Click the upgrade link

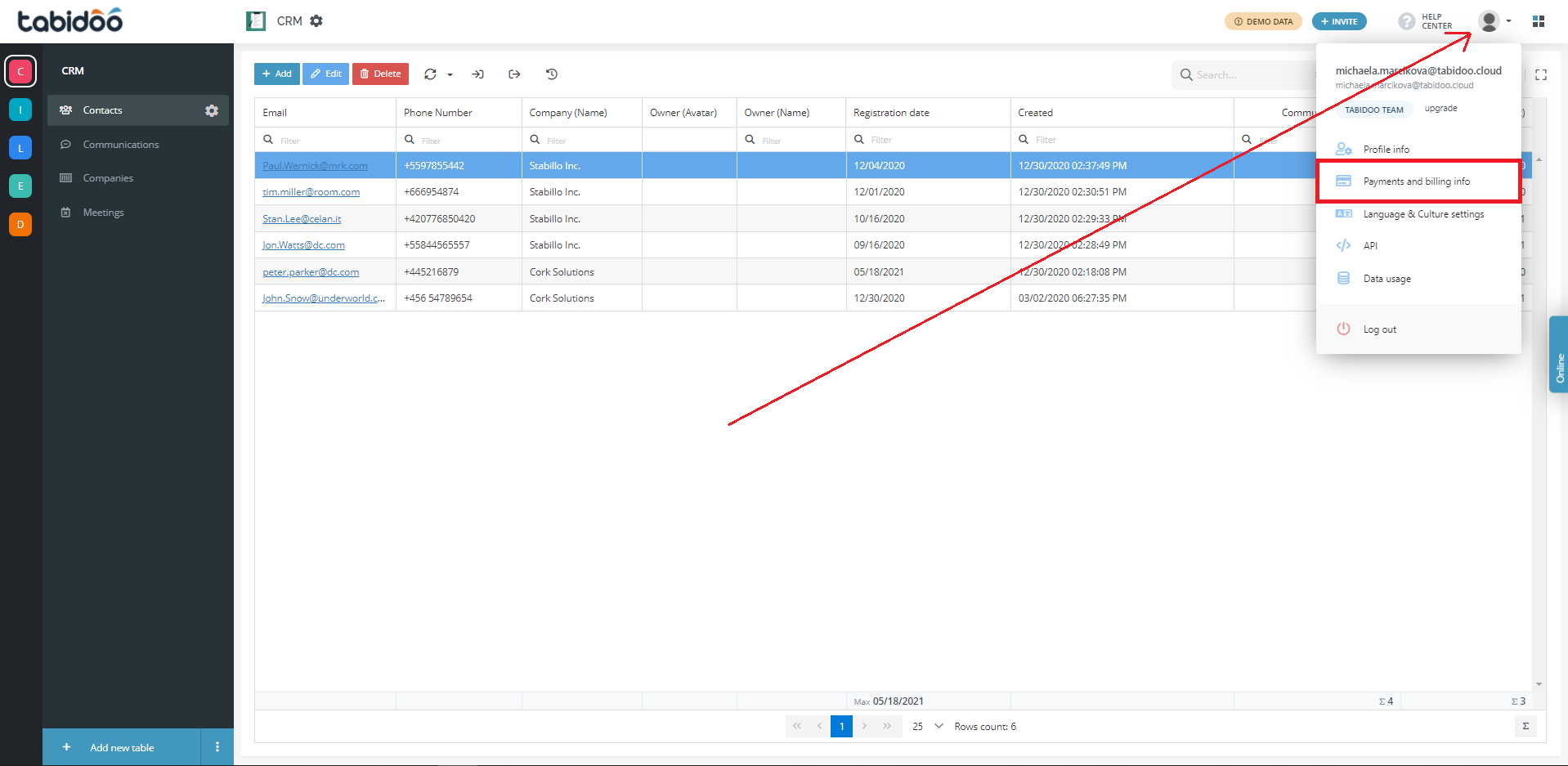pos(1440,109)
